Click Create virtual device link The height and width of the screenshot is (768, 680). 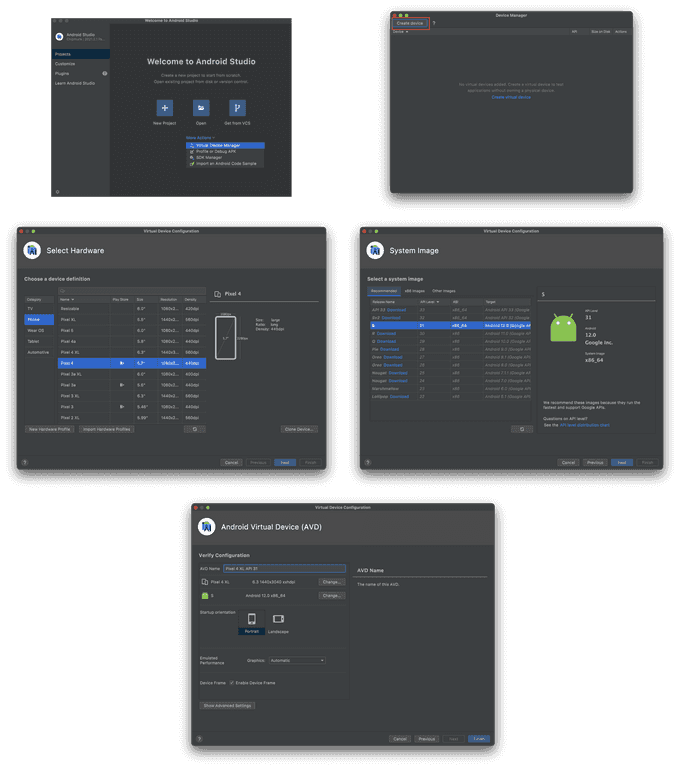coord(511,97)
